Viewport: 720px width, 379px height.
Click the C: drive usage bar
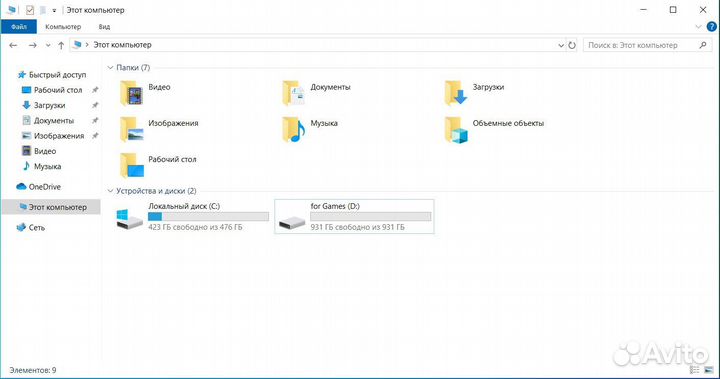pos(208,217)
